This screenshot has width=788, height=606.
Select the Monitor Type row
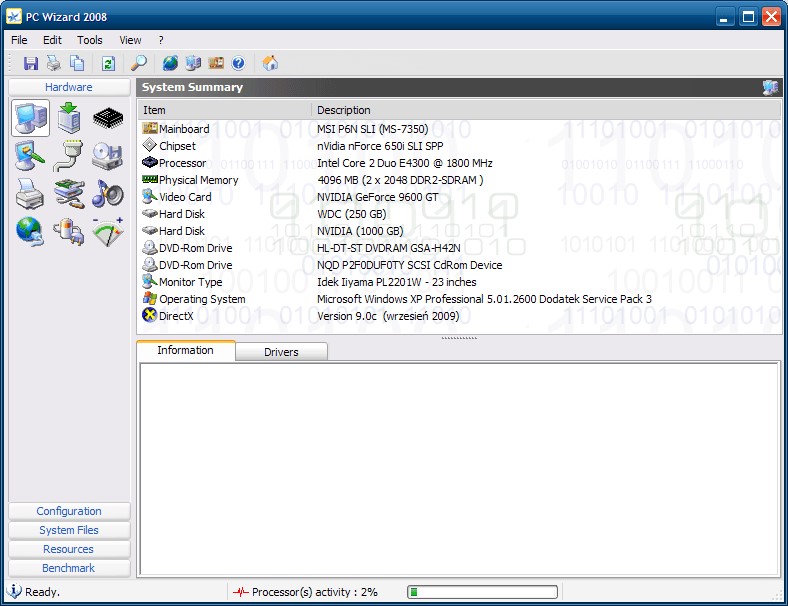[460, 282]
